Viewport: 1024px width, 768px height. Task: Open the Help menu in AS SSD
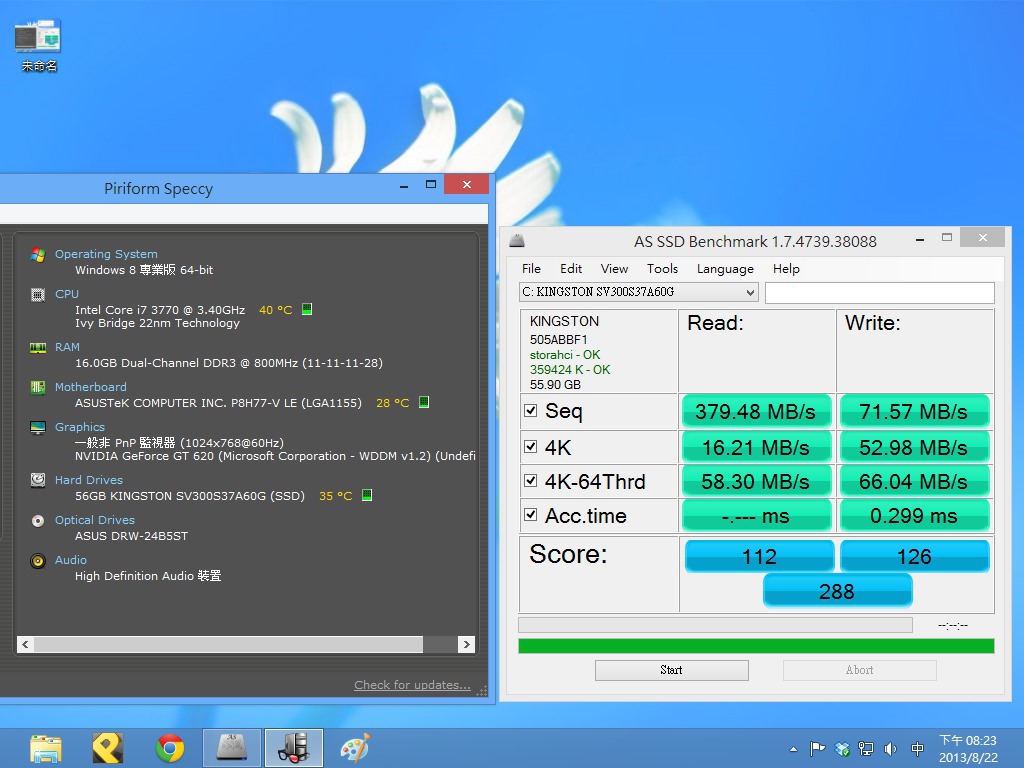[x=786, y=268]
